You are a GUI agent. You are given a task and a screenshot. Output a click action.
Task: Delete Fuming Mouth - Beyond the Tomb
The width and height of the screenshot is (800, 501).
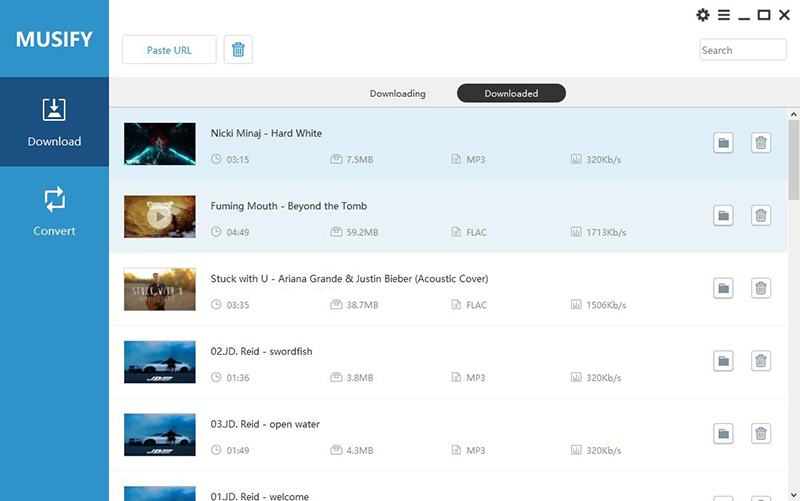pyautogui.click(x=761, y=216)
